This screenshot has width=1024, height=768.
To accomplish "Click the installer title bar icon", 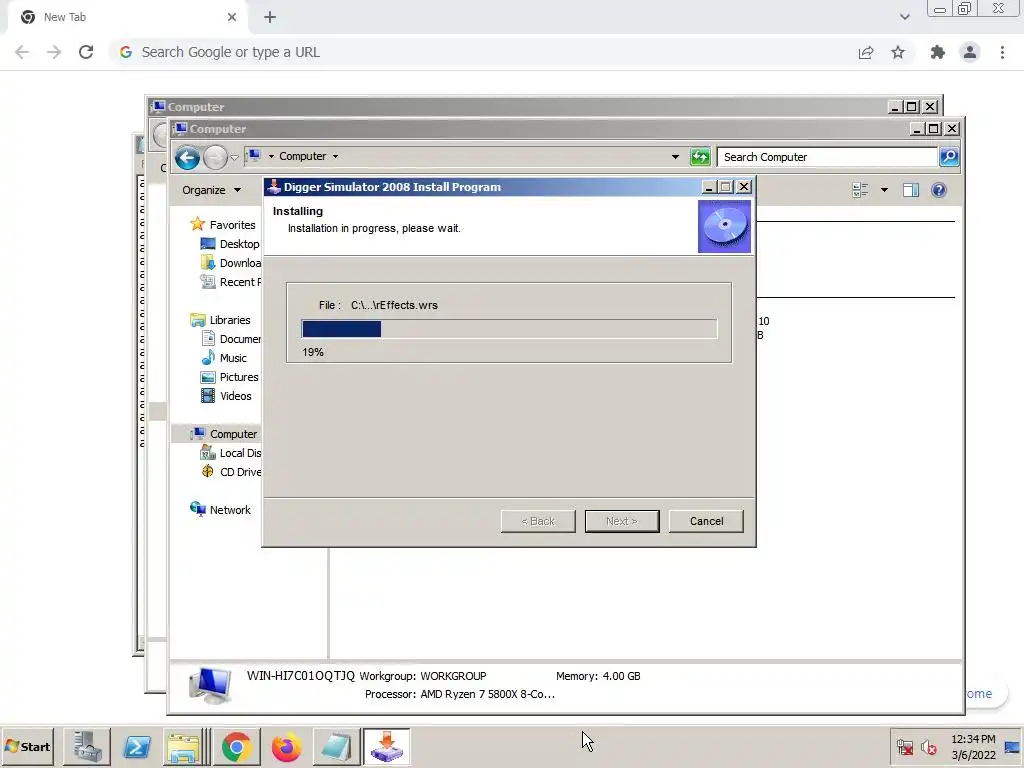I will pyautogui.click(x=274, y=187).
